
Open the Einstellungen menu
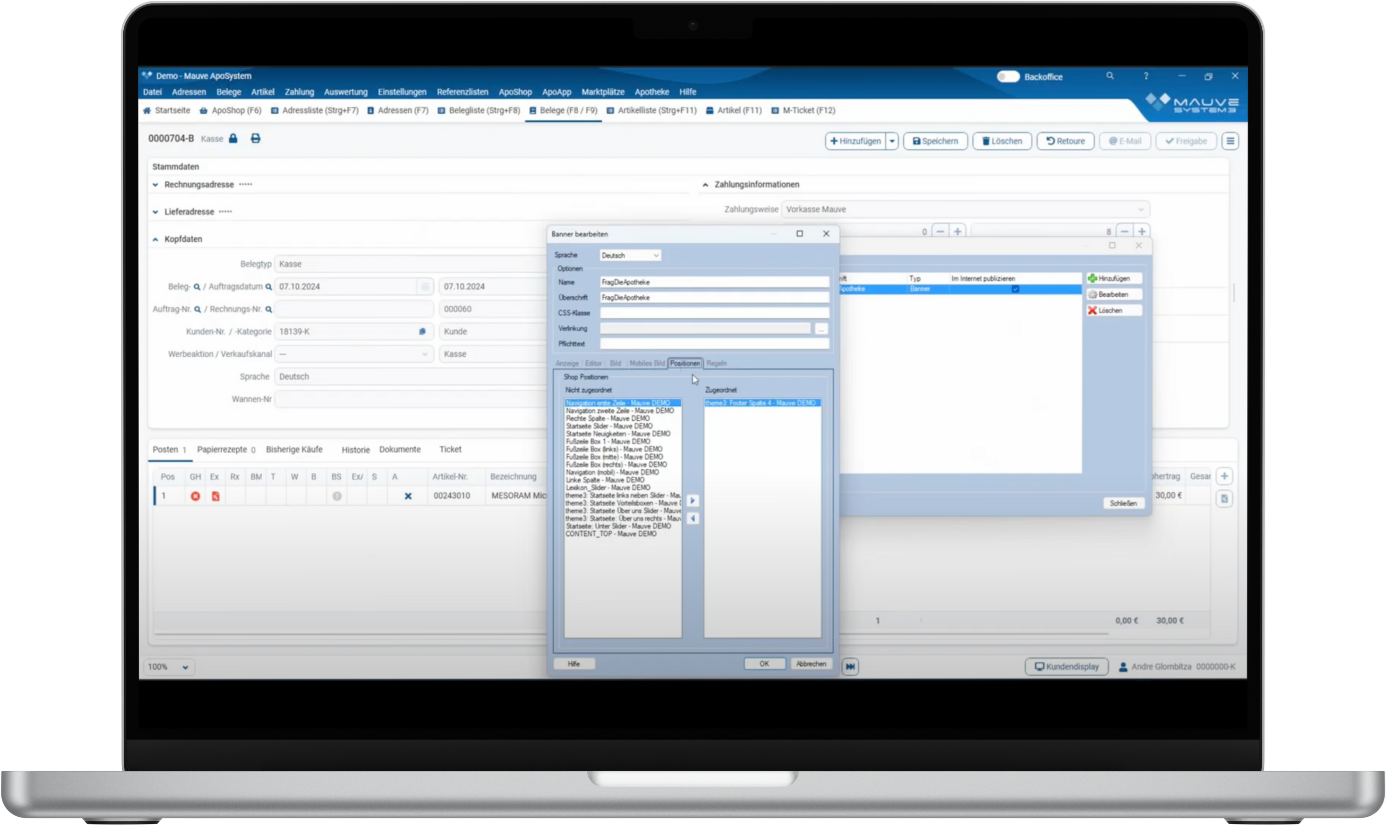(x=402, y=92)
